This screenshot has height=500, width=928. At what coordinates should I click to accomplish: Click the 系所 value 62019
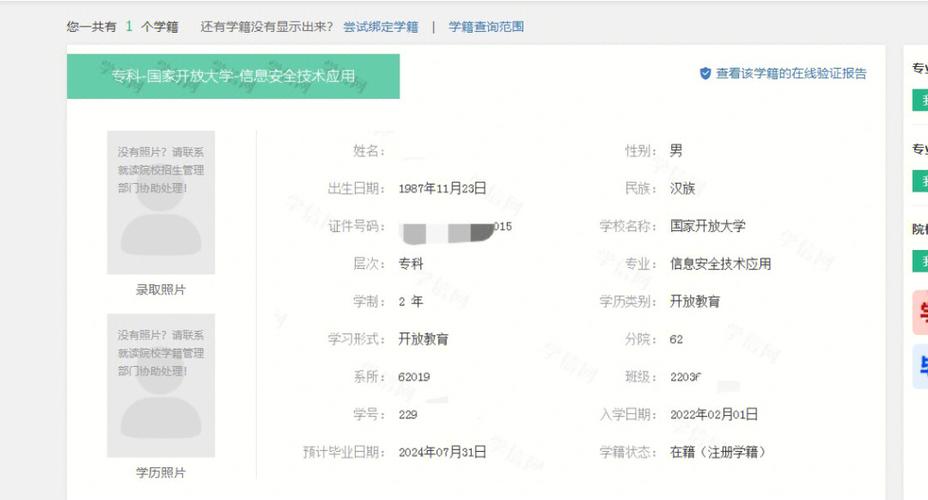pyautogui.click(x=414, y=377)
